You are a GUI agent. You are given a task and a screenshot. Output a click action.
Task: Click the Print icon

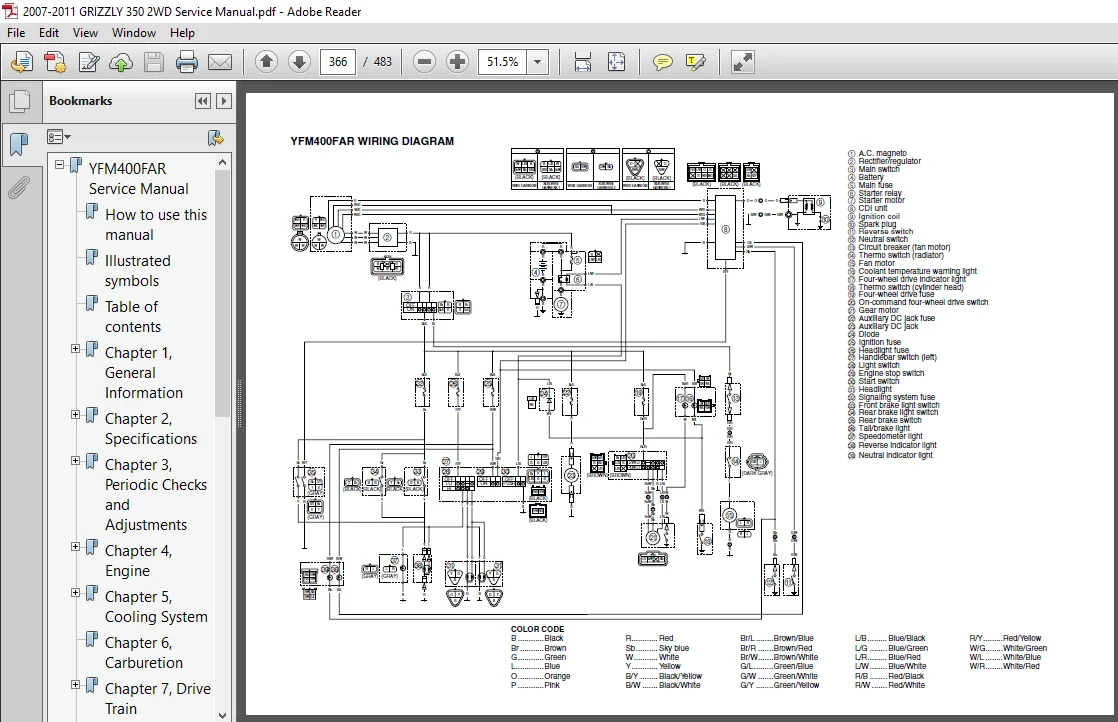[x=187, y=62]
